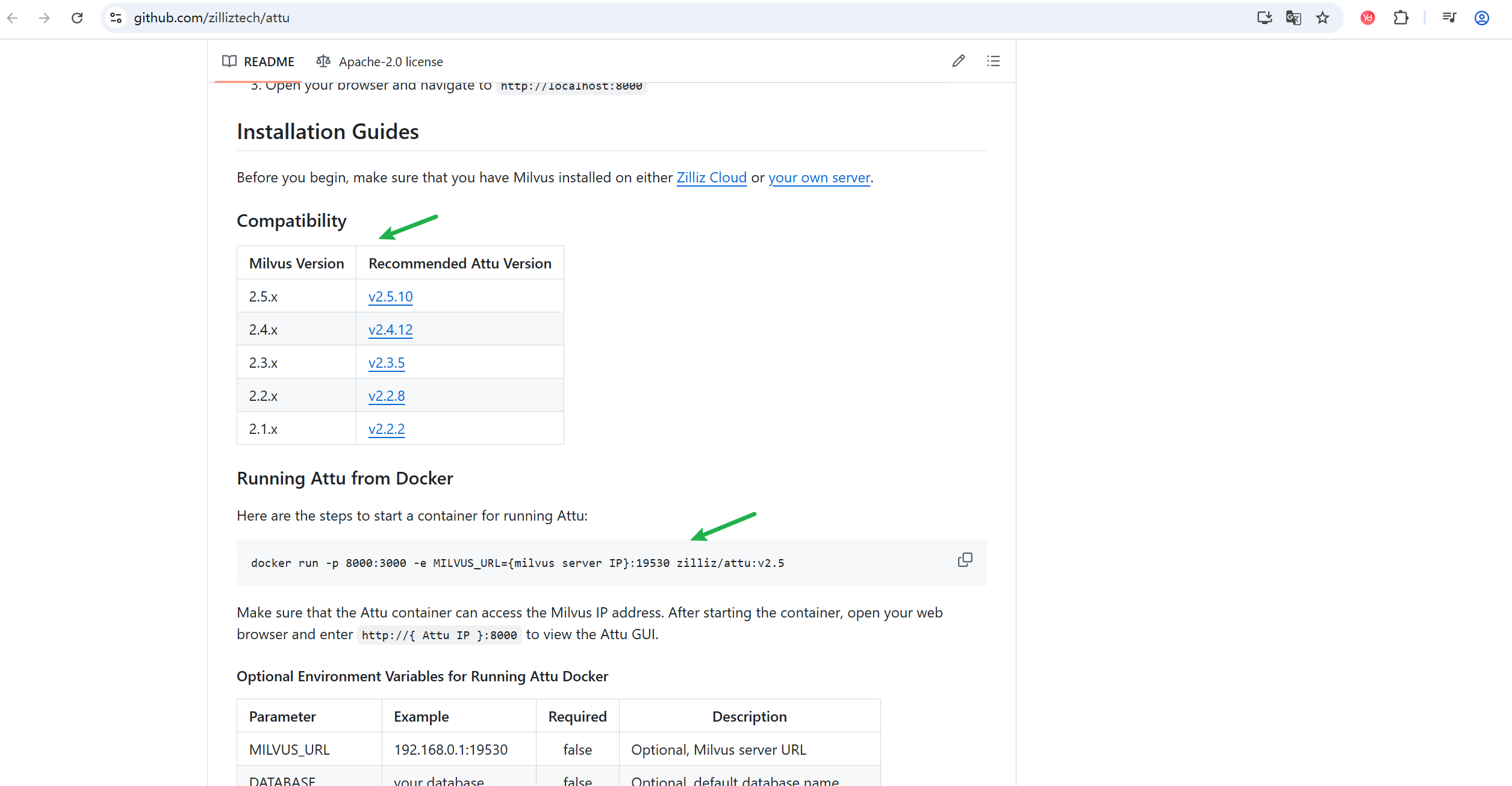Screen dimensions: 1512x786
Task: Switch to the README tab
Action: pos(258,61)
